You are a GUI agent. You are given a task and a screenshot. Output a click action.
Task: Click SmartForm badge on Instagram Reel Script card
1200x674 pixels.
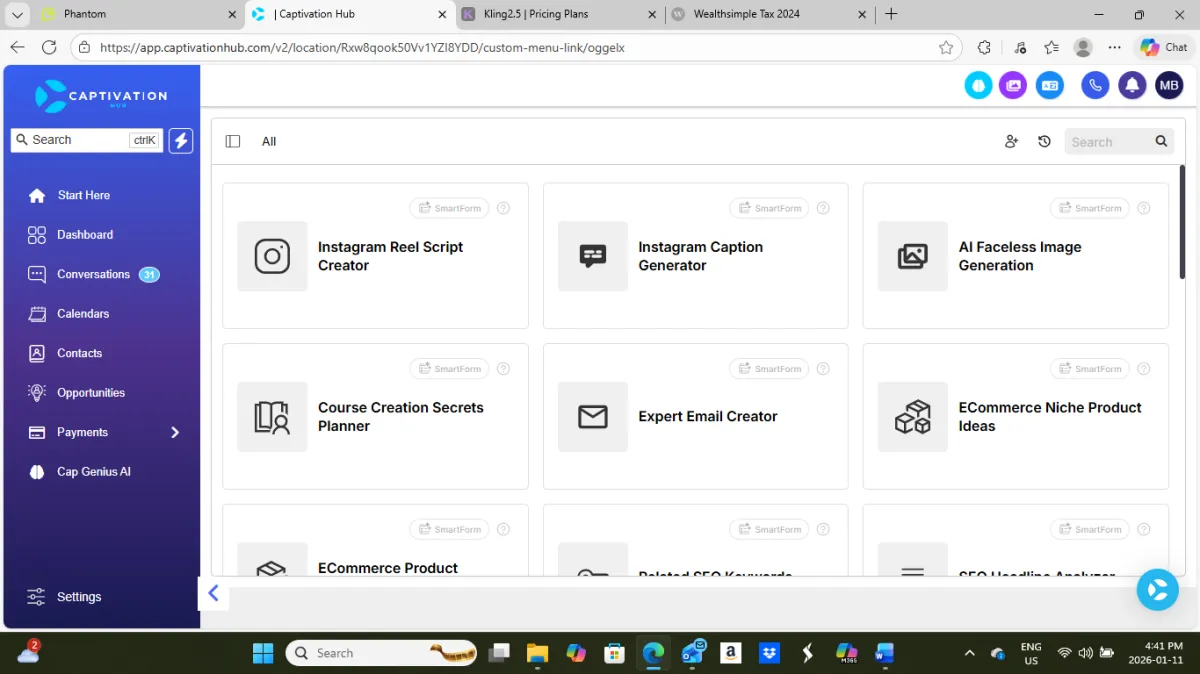449,208
